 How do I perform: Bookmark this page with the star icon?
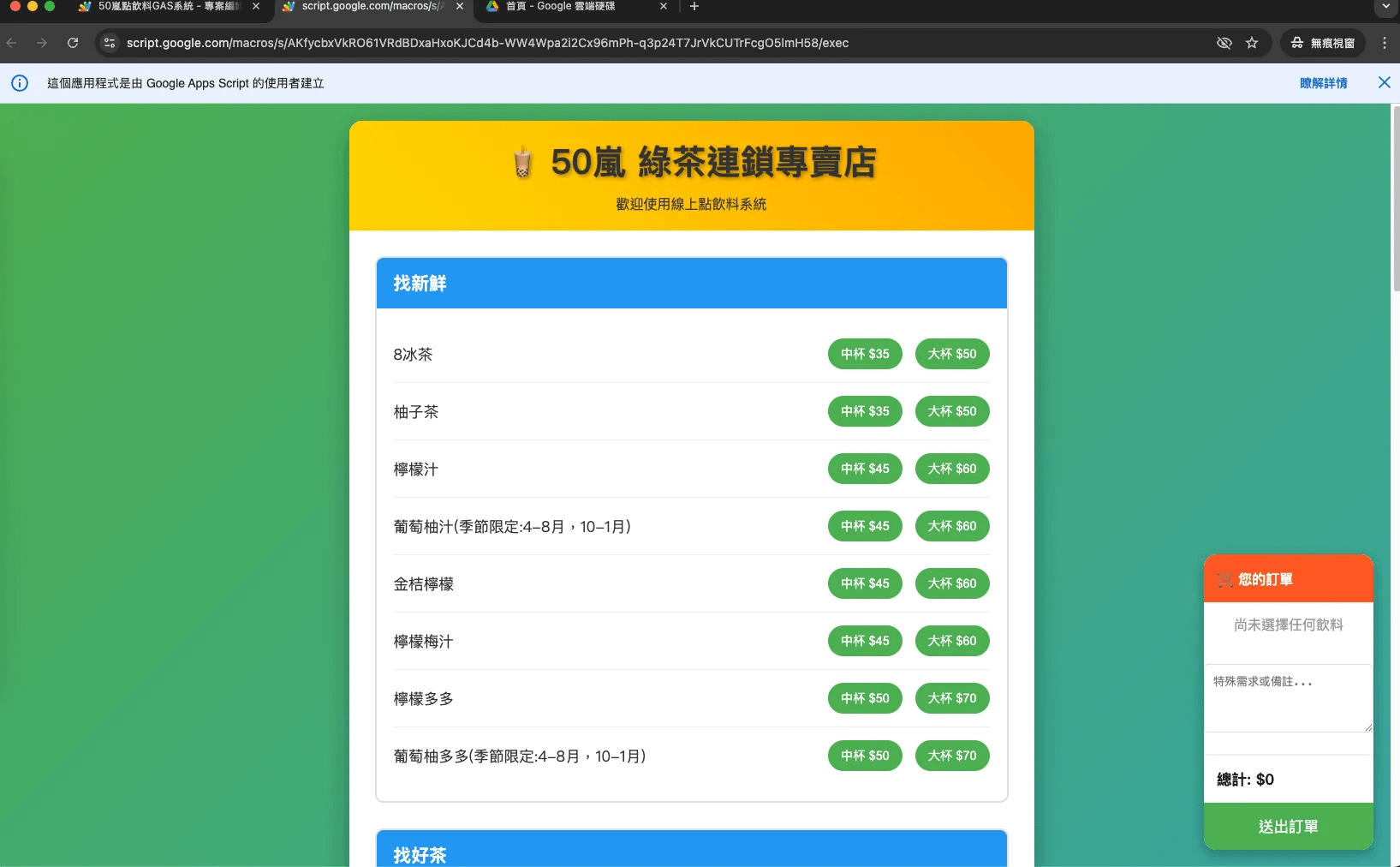tap(1252, 43)
